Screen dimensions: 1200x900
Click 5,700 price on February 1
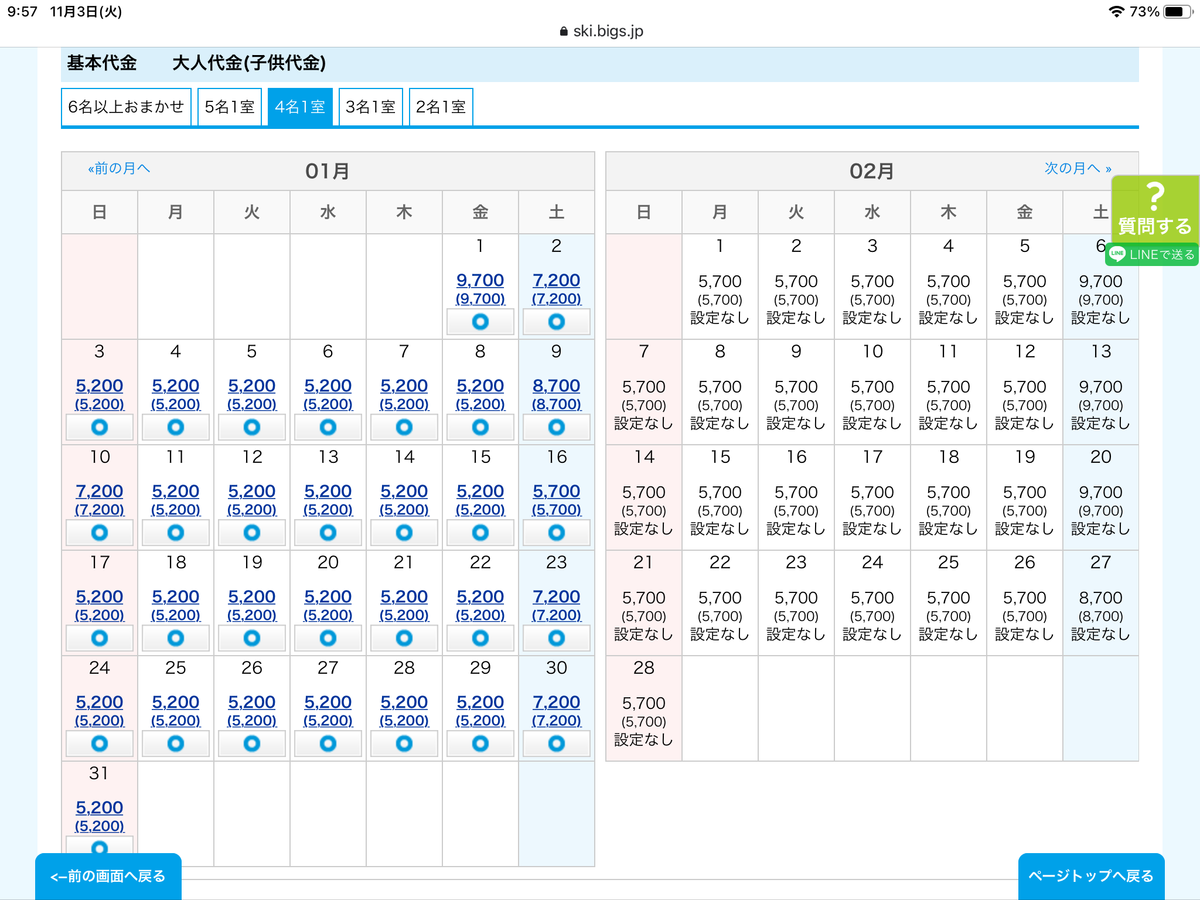(720, 282)
